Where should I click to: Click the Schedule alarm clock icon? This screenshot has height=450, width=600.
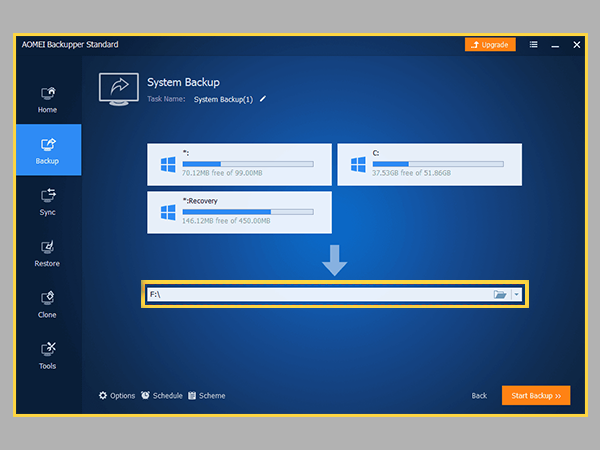click(145, 395)
